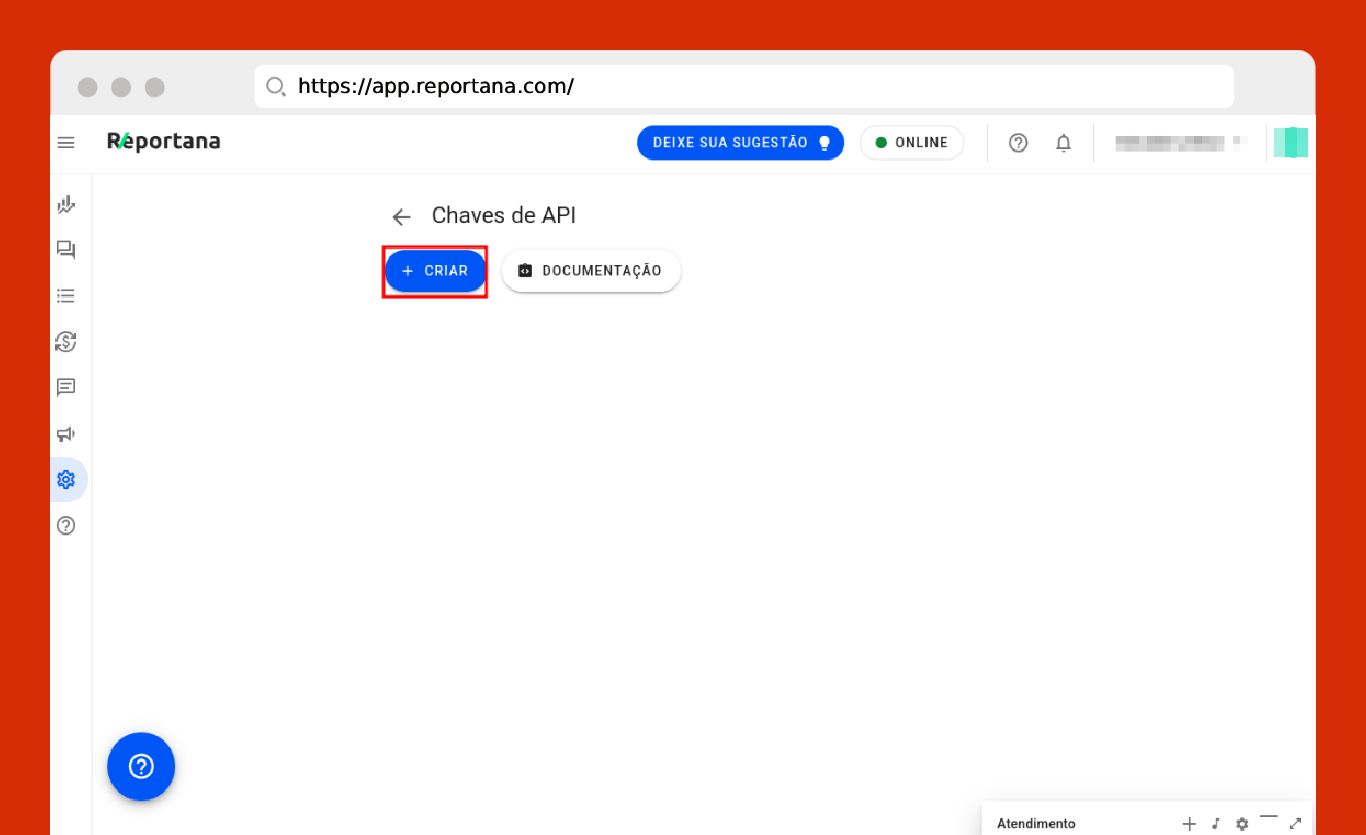Go back using the arrow beside Chaves de API
Viewport: 1366px width, 835px height.
[402, 217]
